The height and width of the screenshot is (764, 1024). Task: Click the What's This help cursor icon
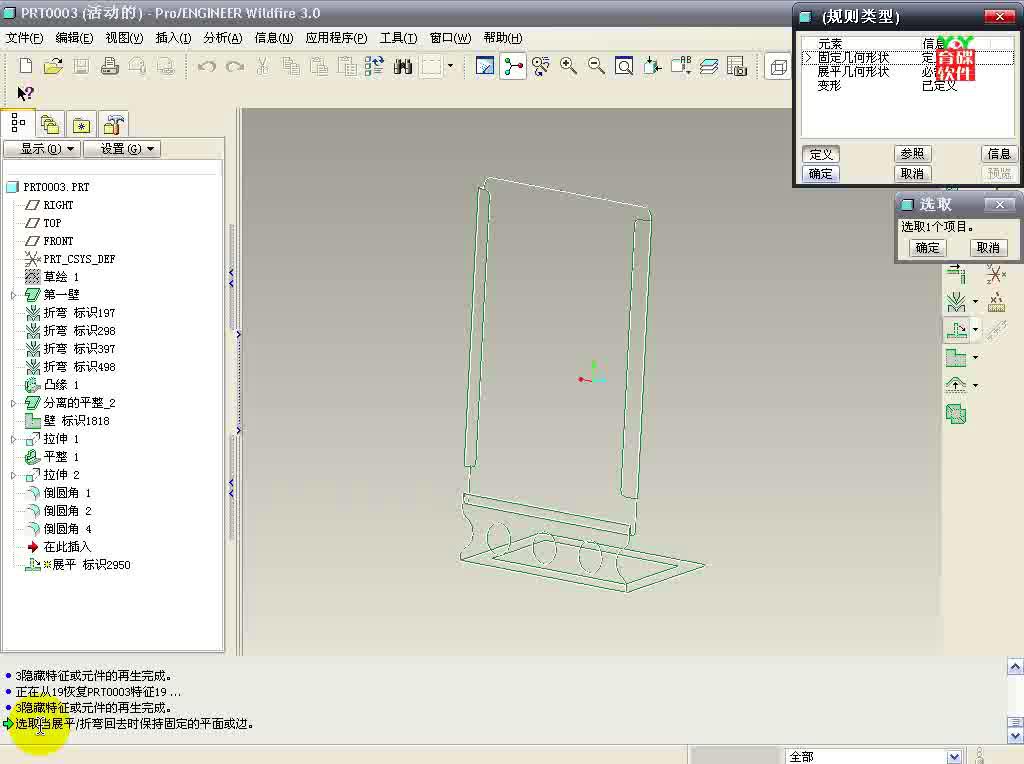(x=25, y=93)
